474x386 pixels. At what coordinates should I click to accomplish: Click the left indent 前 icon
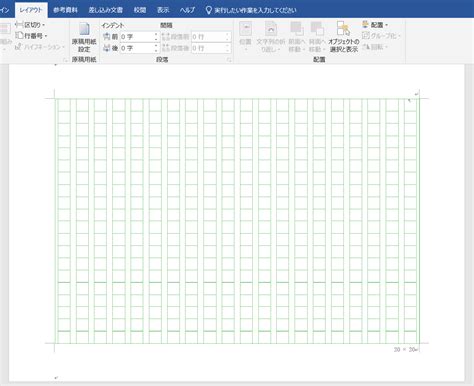[x=107, y=37]
